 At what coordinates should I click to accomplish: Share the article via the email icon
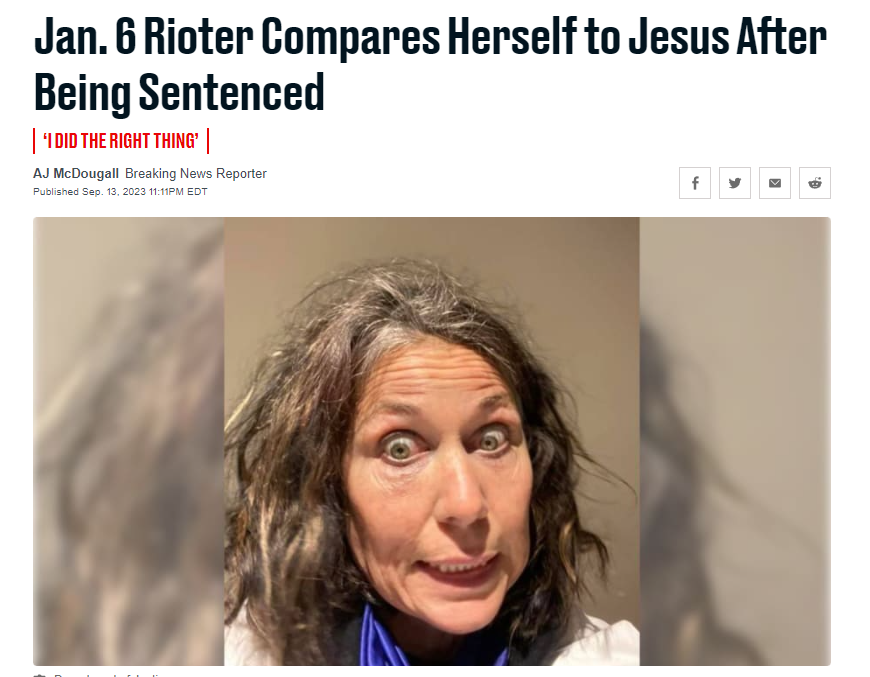click(775, 183)
